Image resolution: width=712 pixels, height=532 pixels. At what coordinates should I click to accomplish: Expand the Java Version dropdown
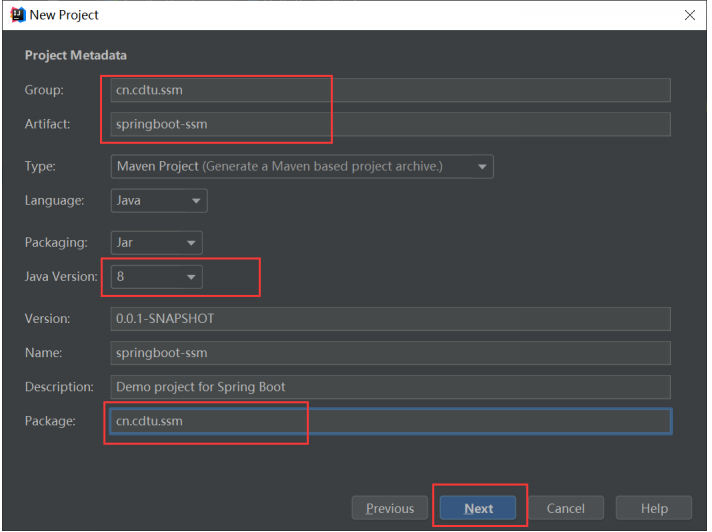[x=157, y=276]
